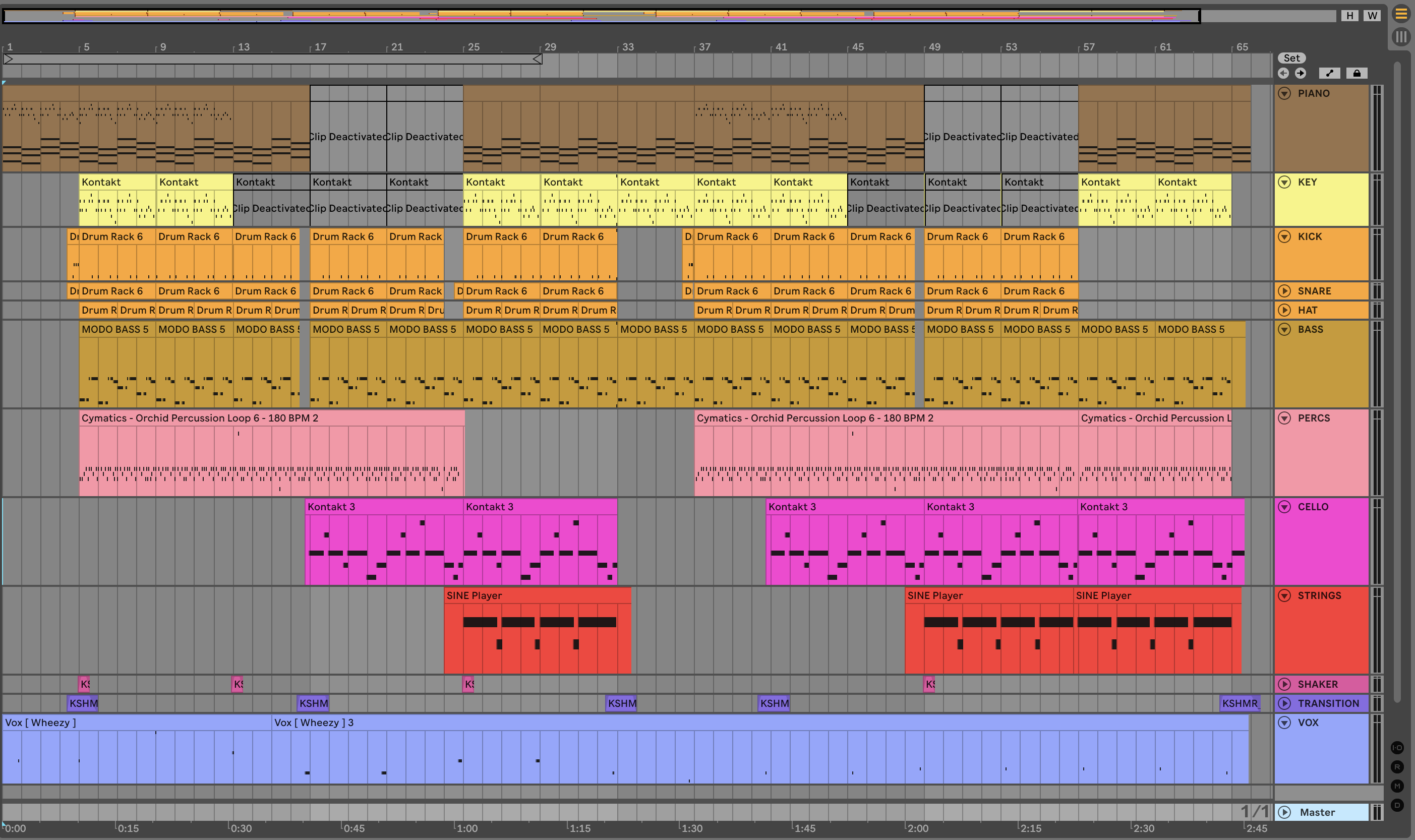This screenshot has height=840, width=1415.
Task: Select the BASS track header
Action: [x=1310, y=329]
